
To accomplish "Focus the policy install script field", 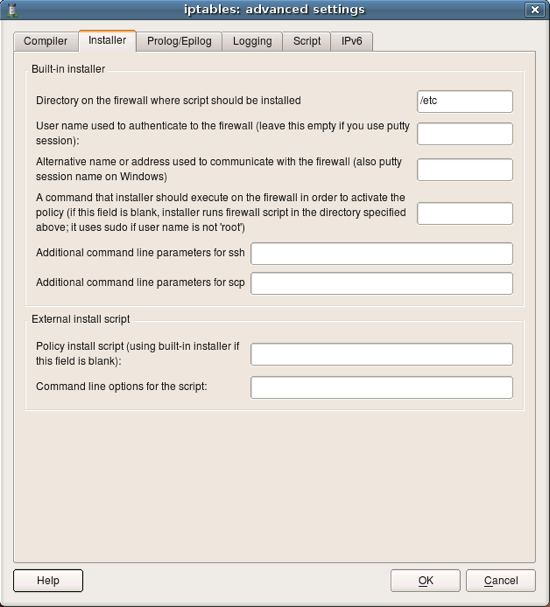I will coord(382,354).
